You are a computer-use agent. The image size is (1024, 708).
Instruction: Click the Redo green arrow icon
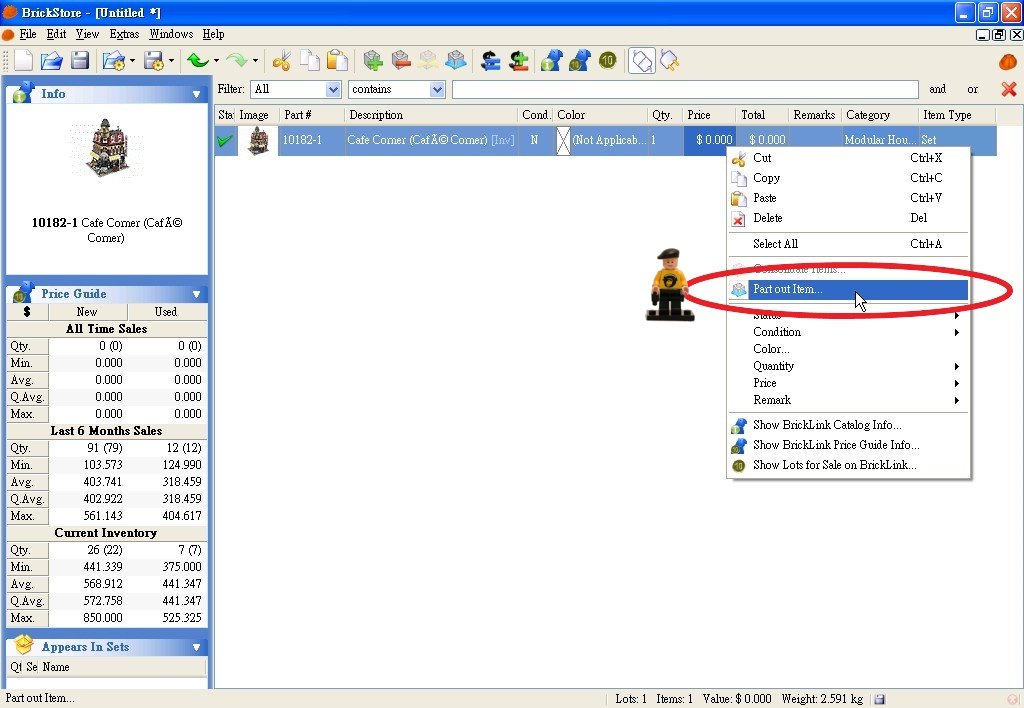[236, 61]
